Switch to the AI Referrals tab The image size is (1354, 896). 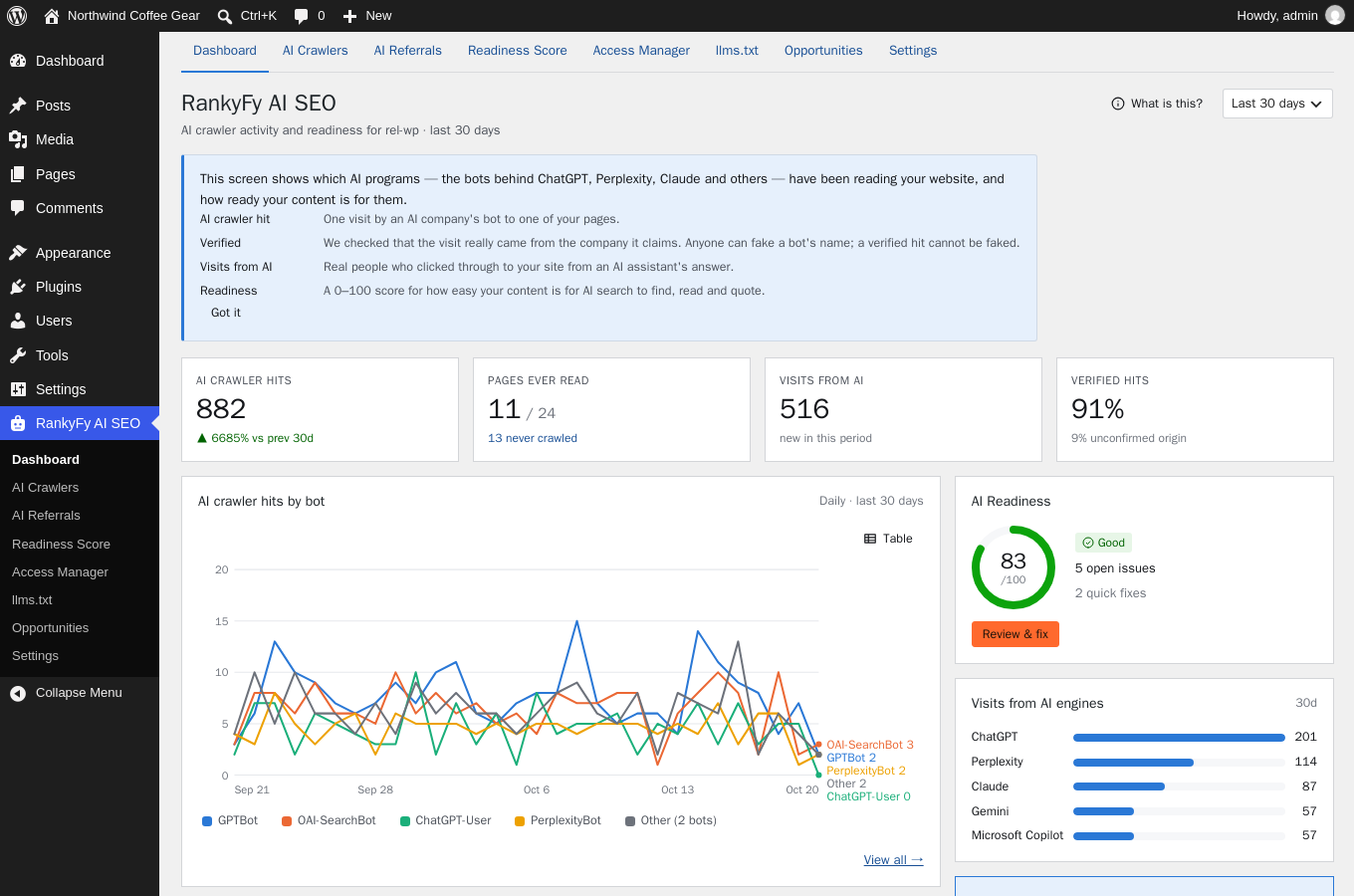[x=408, y=51]
